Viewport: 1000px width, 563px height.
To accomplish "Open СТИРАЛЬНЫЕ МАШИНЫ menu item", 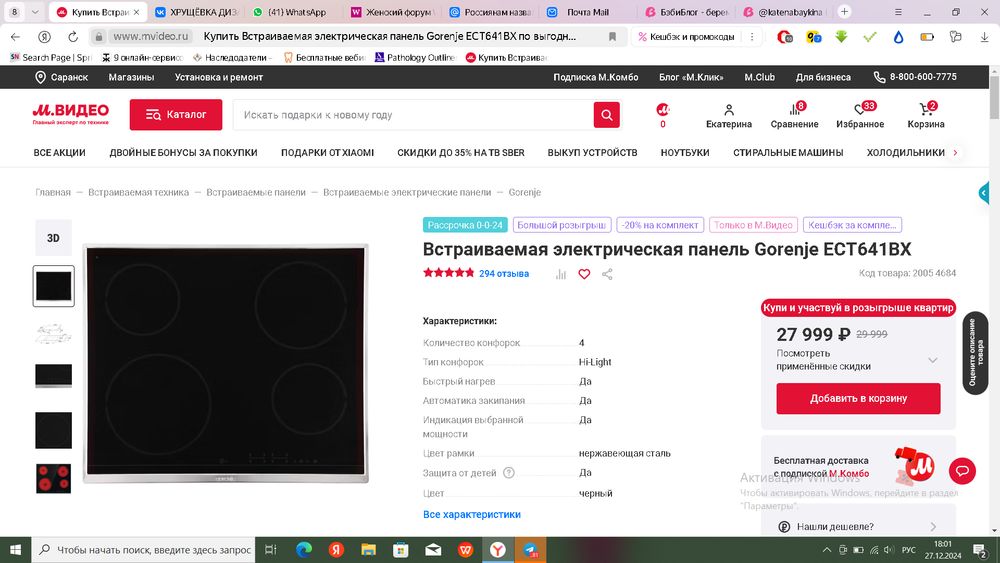I will click(788, 152).
